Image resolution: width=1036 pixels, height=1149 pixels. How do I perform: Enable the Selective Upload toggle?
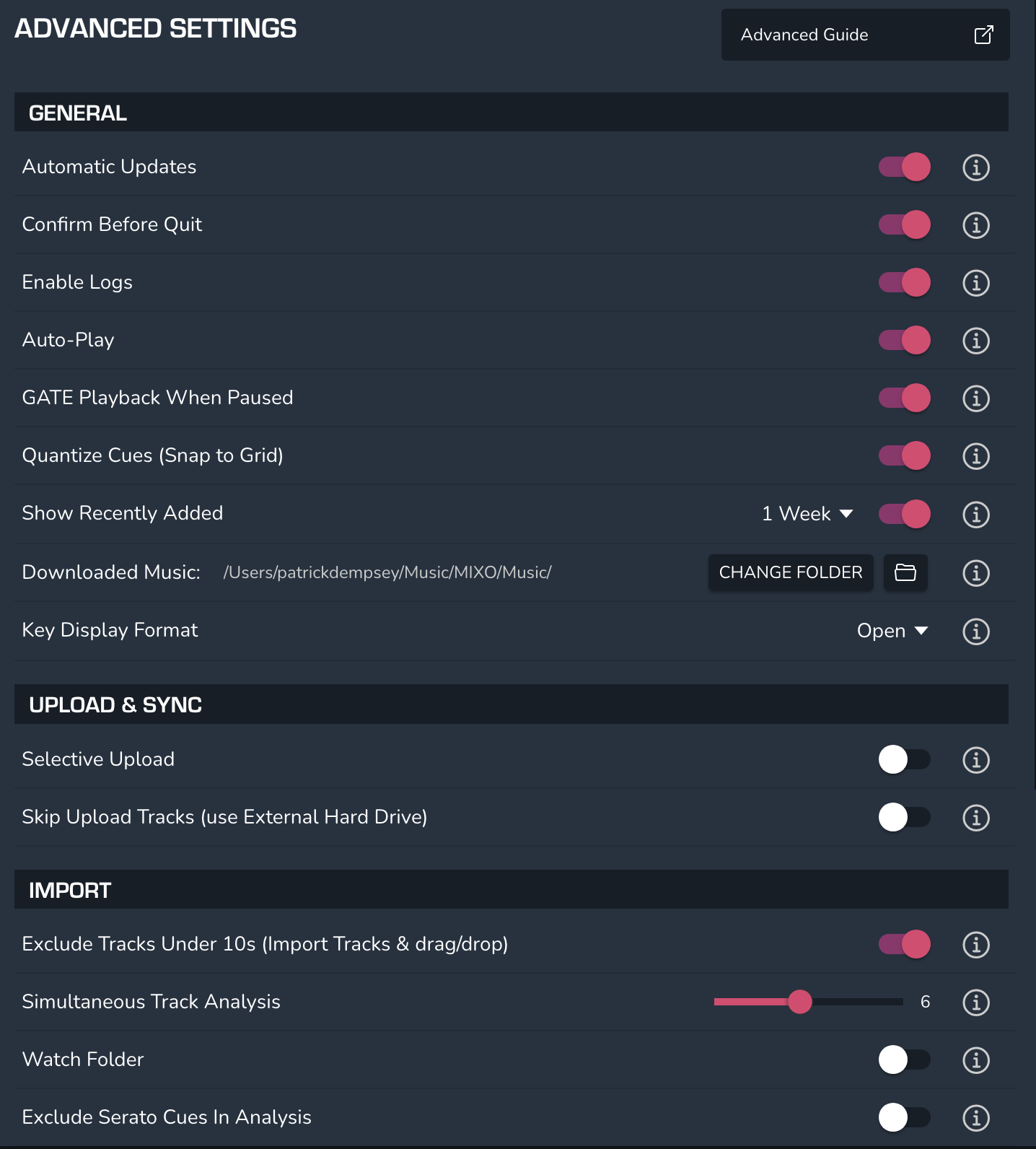click(905, 759)
